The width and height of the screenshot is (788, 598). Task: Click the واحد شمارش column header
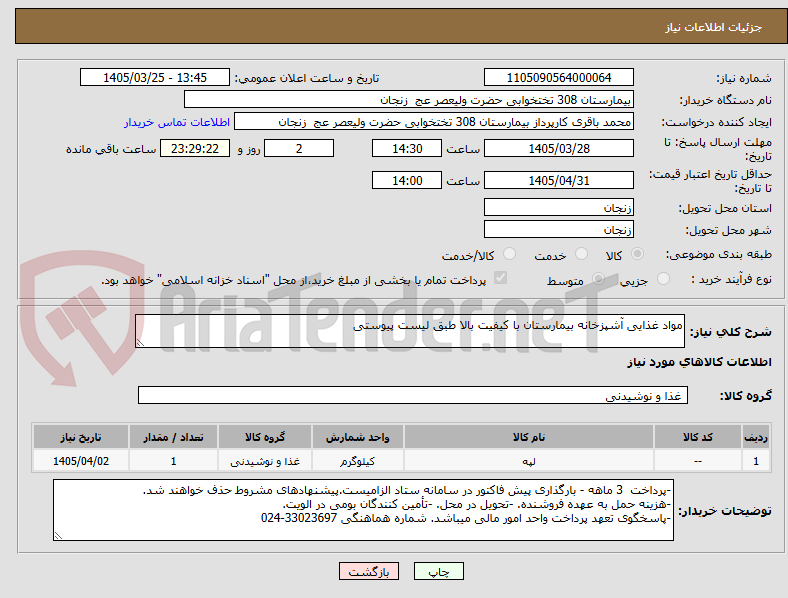point(357,437)
